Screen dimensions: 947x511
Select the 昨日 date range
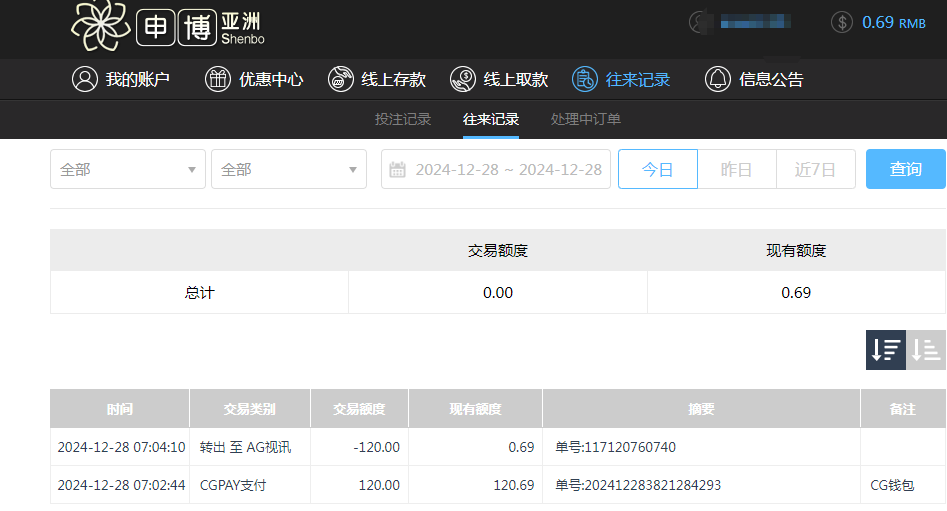(x=736, y=169)
